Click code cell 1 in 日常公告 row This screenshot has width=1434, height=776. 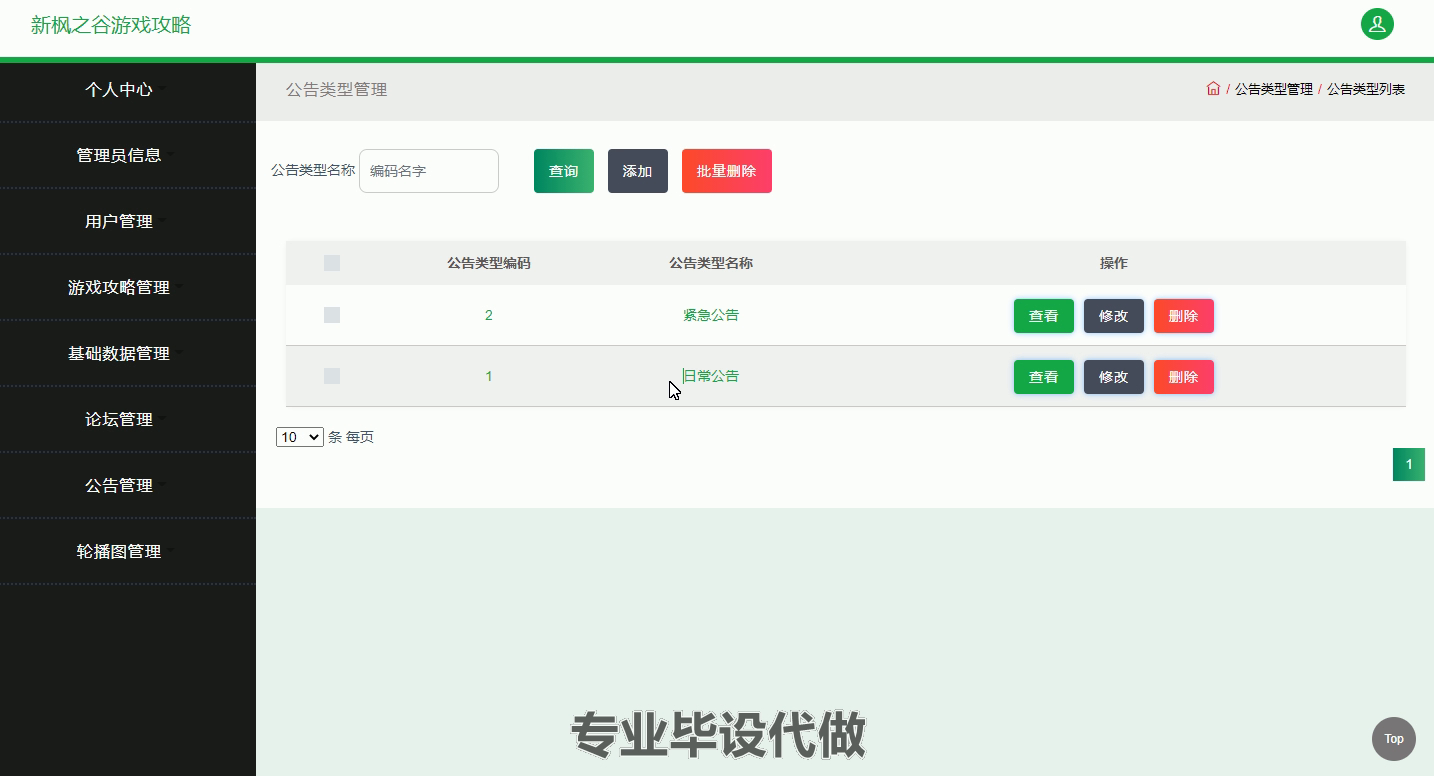tap(489, 376)
